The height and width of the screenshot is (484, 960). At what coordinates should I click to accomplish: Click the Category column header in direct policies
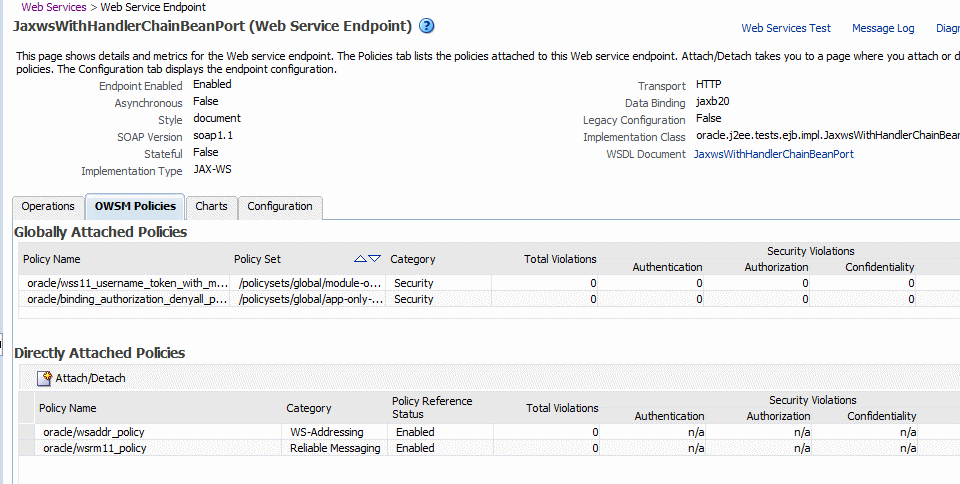[308, 408]
